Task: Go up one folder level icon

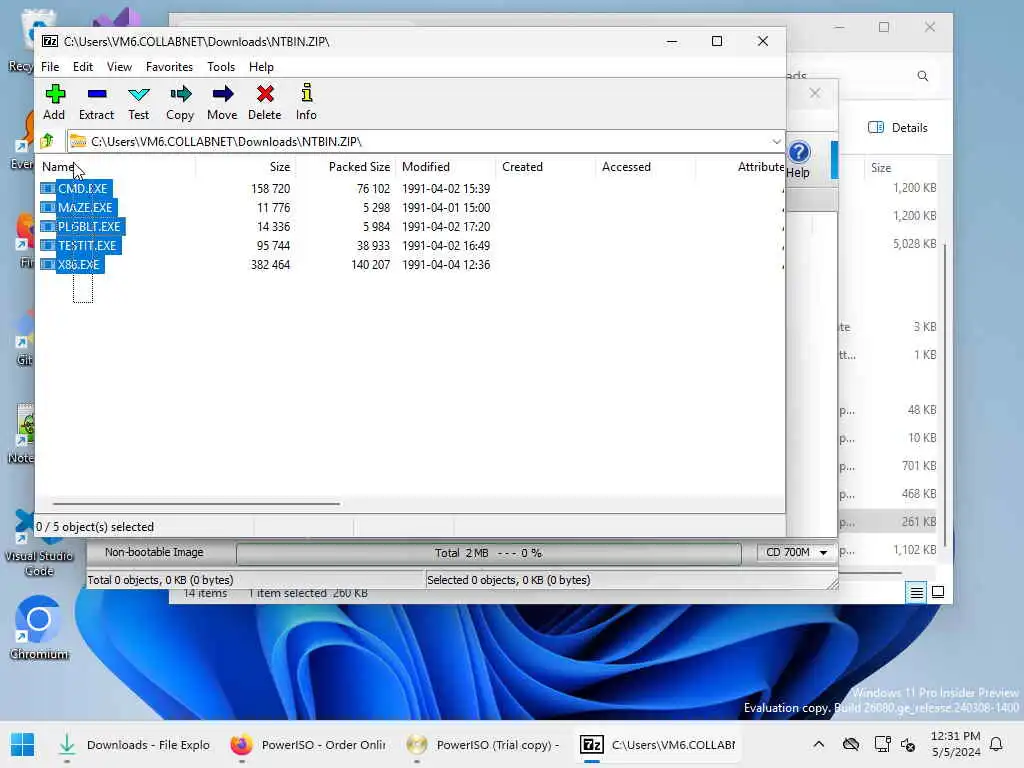Action: pos(47,140)
